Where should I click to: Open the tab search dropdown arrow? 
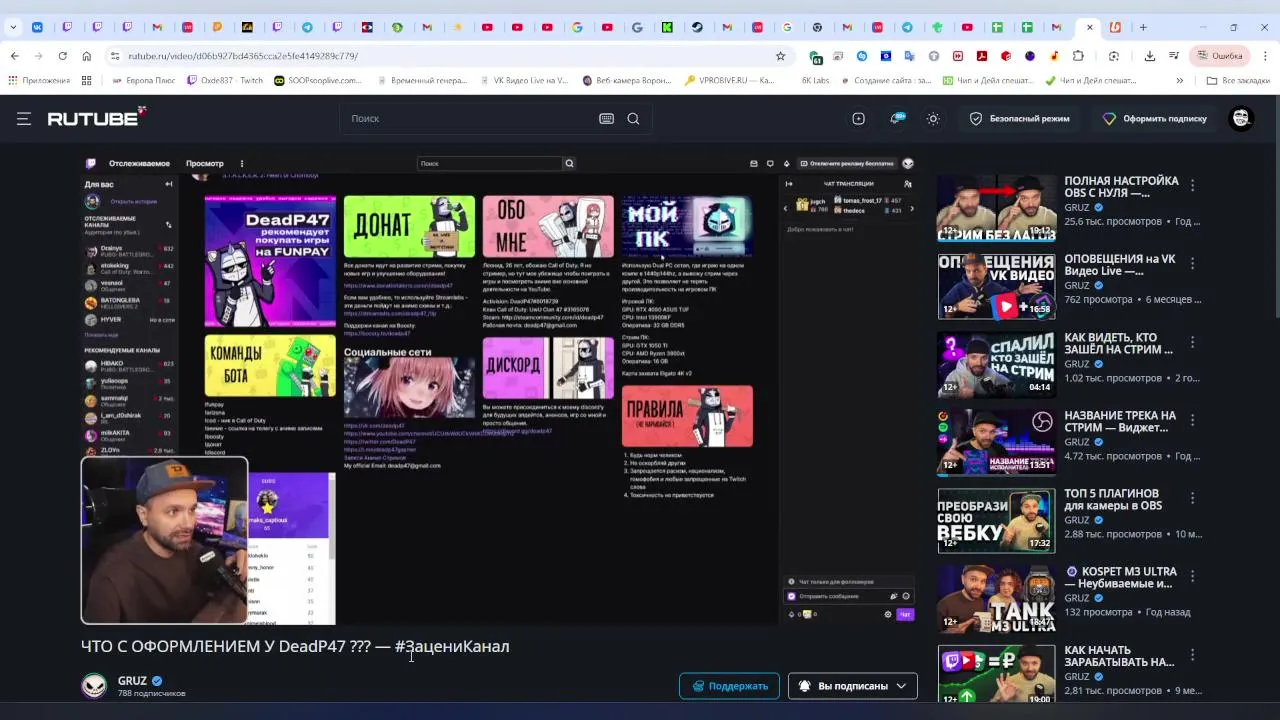13,27
